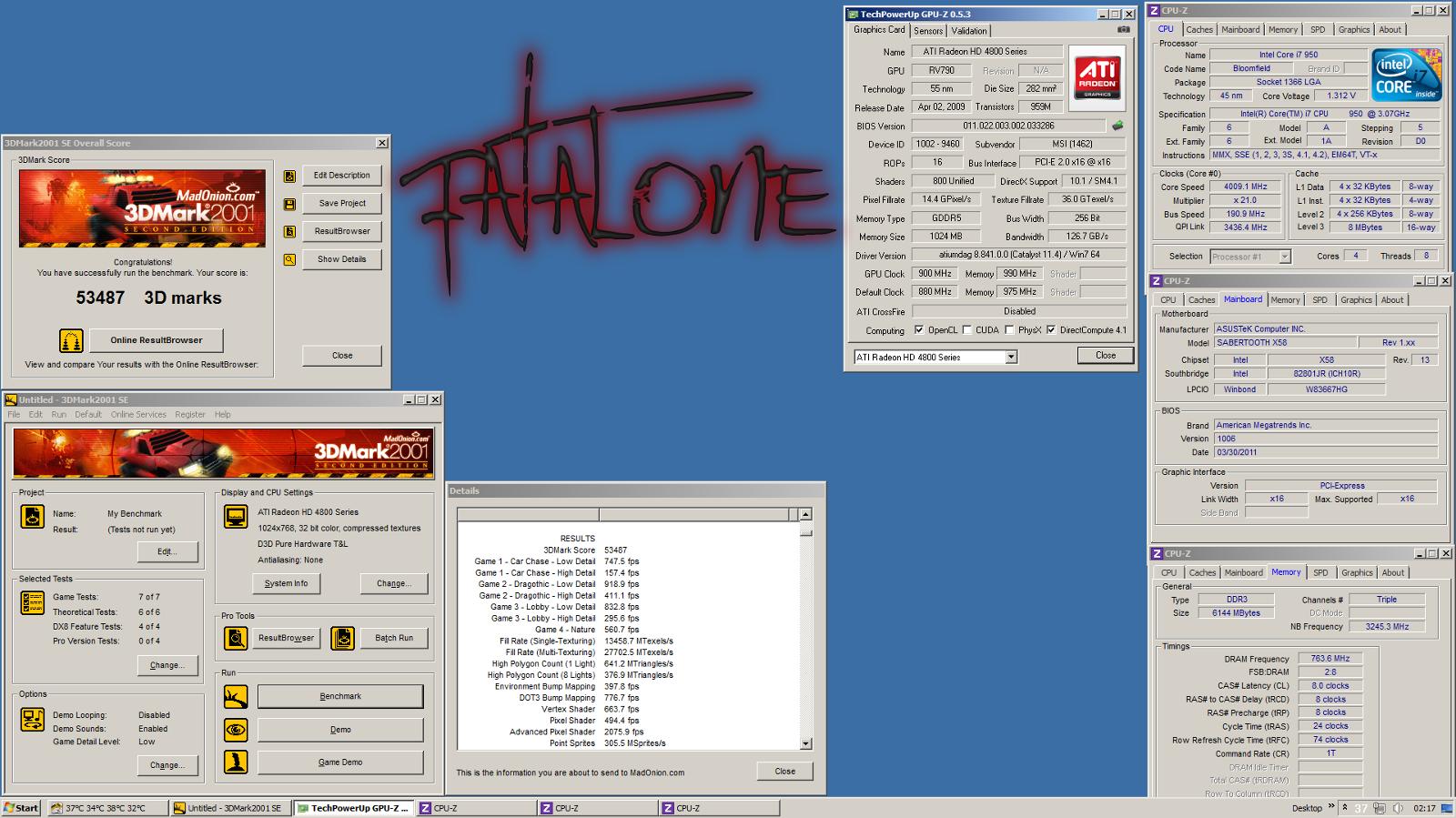Click the Benchmark button
This screenshot has height=818, width=1456.
pyautogui.click(x=340, y=697)
